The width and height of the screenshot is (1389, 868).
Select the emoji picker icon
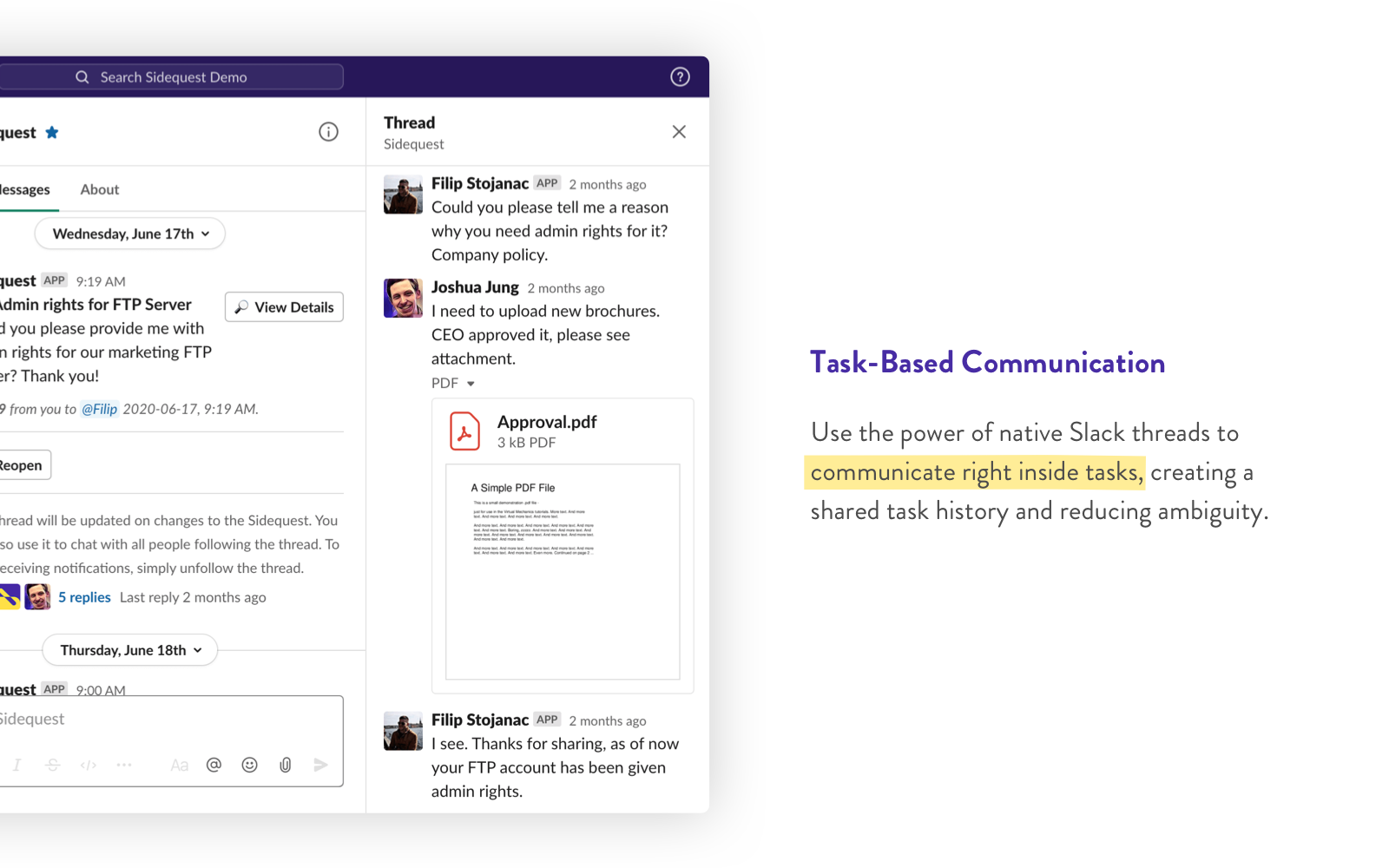click(249, 765)
